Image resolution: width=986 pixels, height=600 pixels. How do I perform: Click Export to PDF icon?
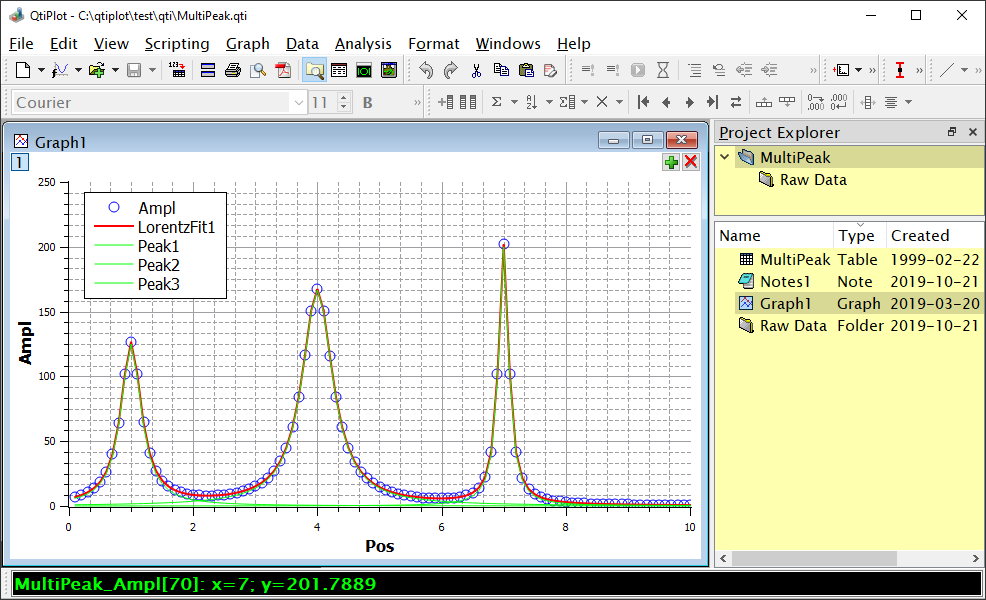click(x=284, y=70)
